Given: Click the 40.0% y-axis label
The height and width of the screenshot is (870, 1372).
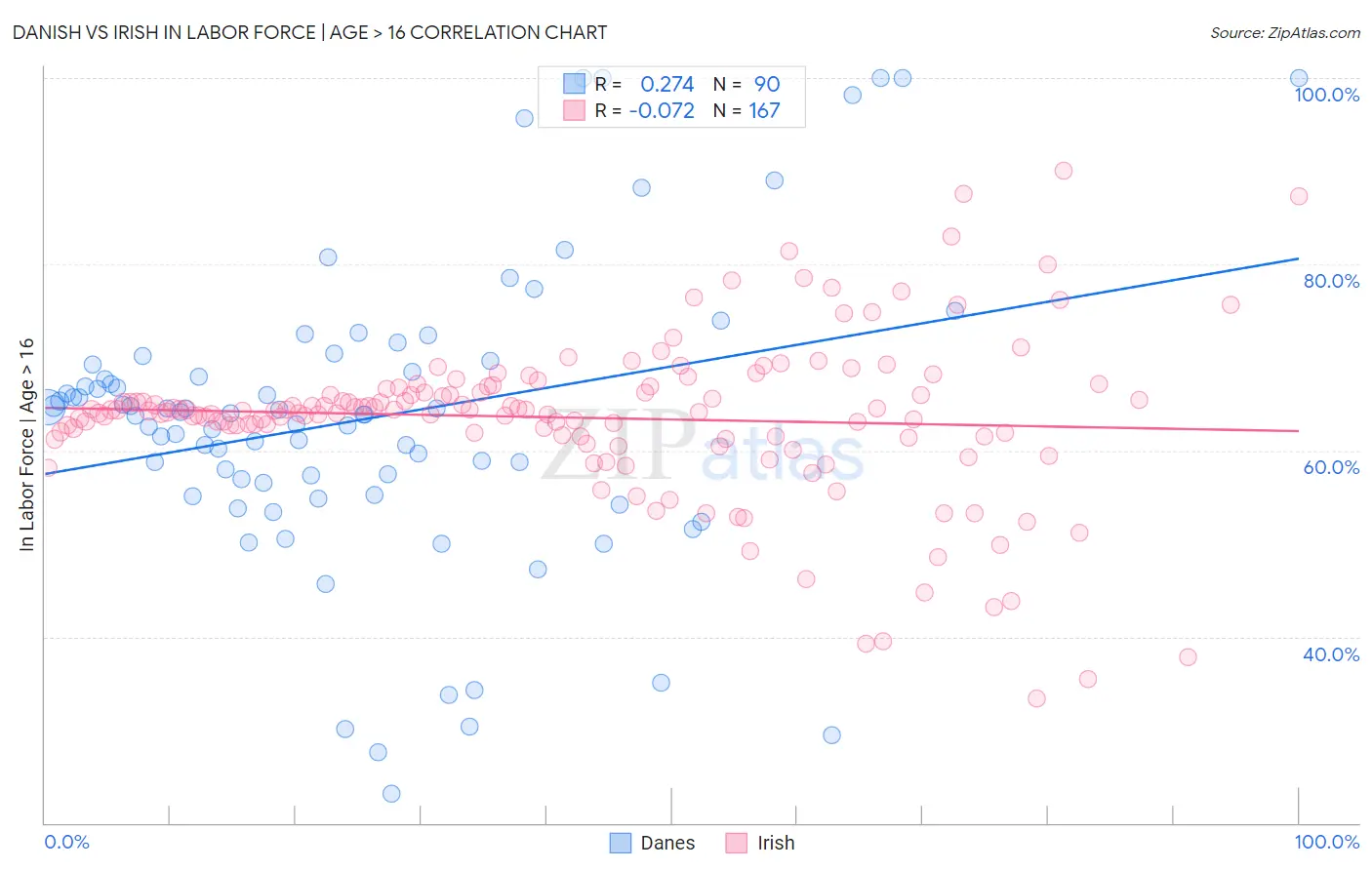Looking at the screenshot, I should [1331, 654].
